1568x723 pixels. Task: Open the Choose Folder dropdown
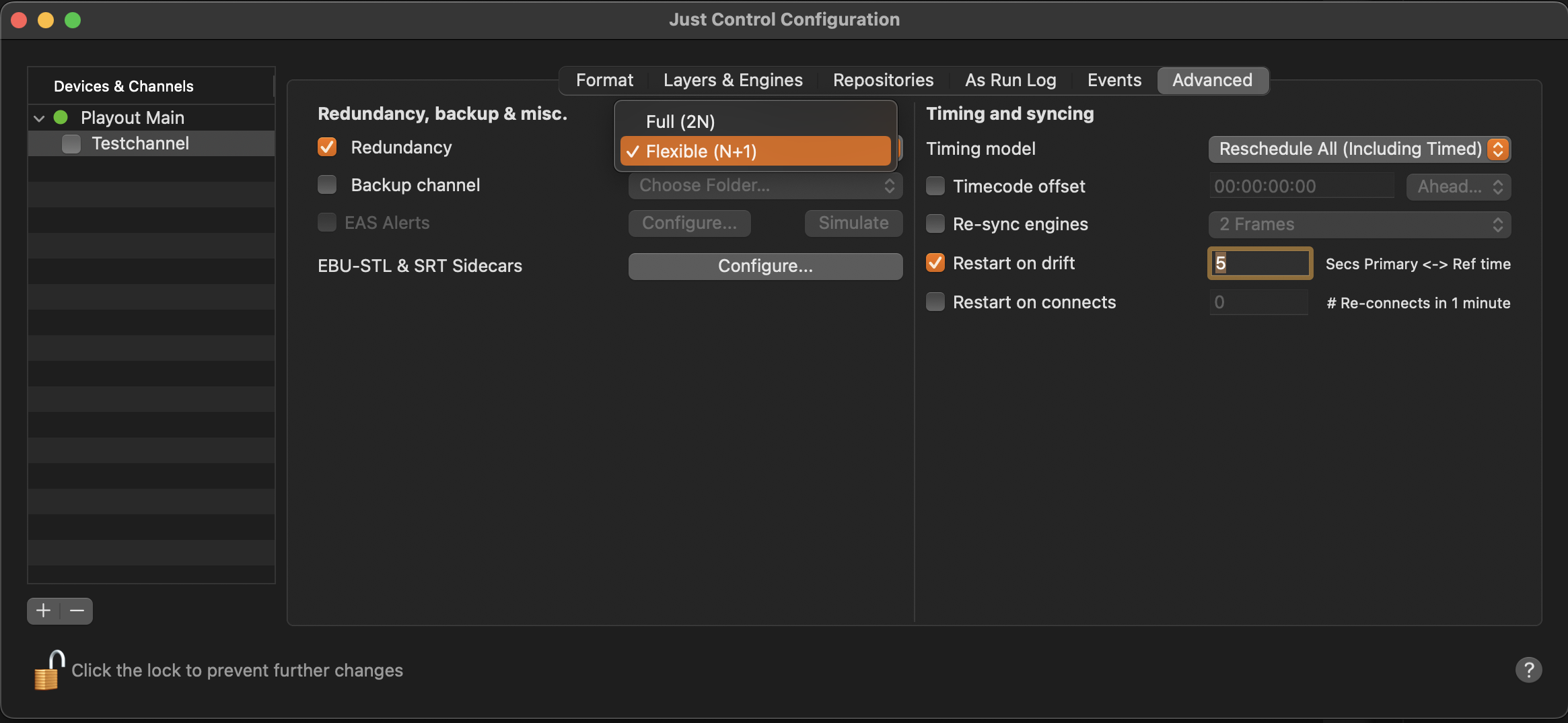coord(765,186)
